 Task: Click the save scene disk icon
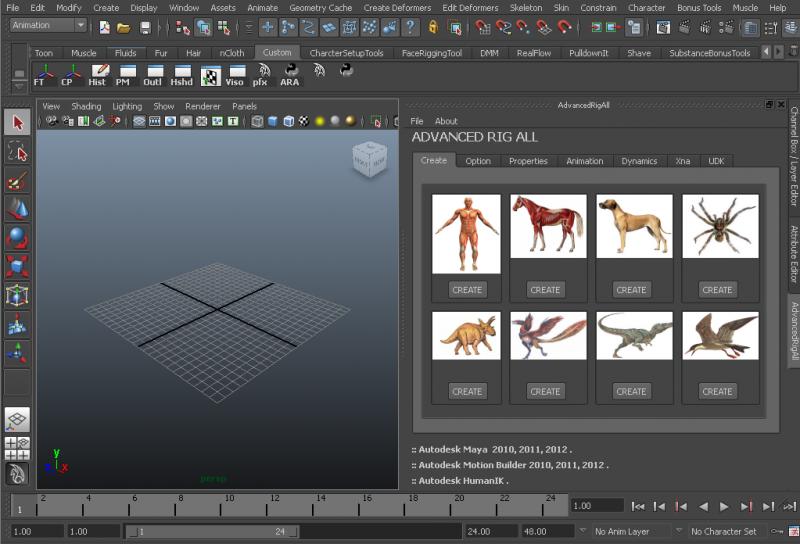(145, 27)
